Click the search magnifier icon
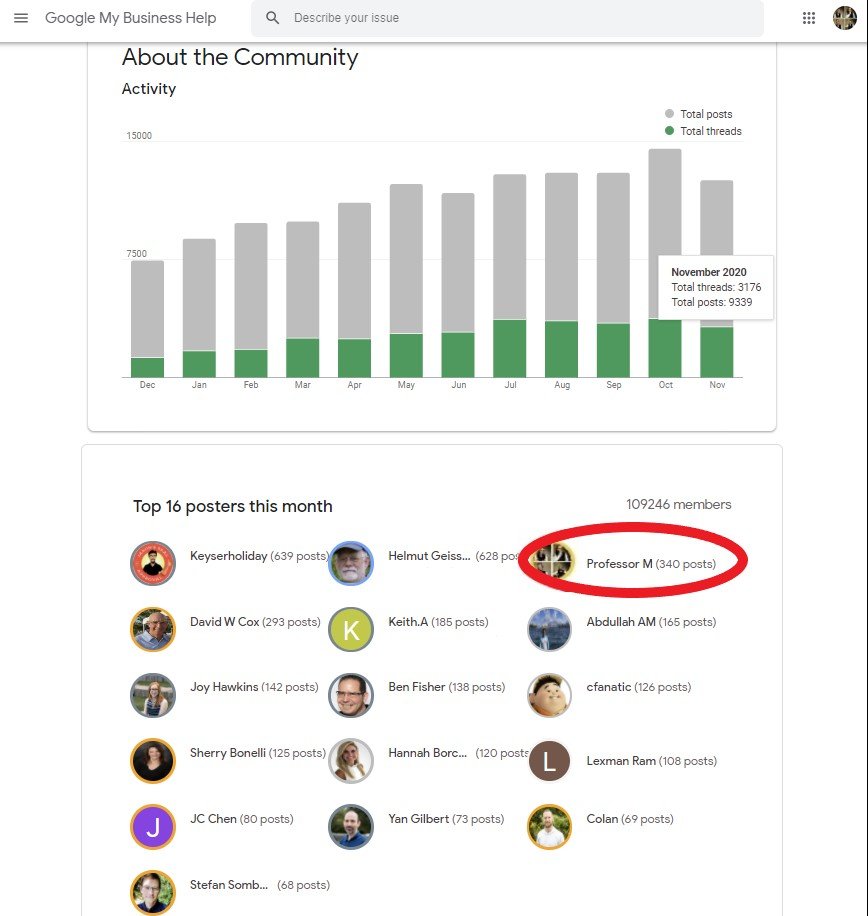 click(x=272, y=18)
